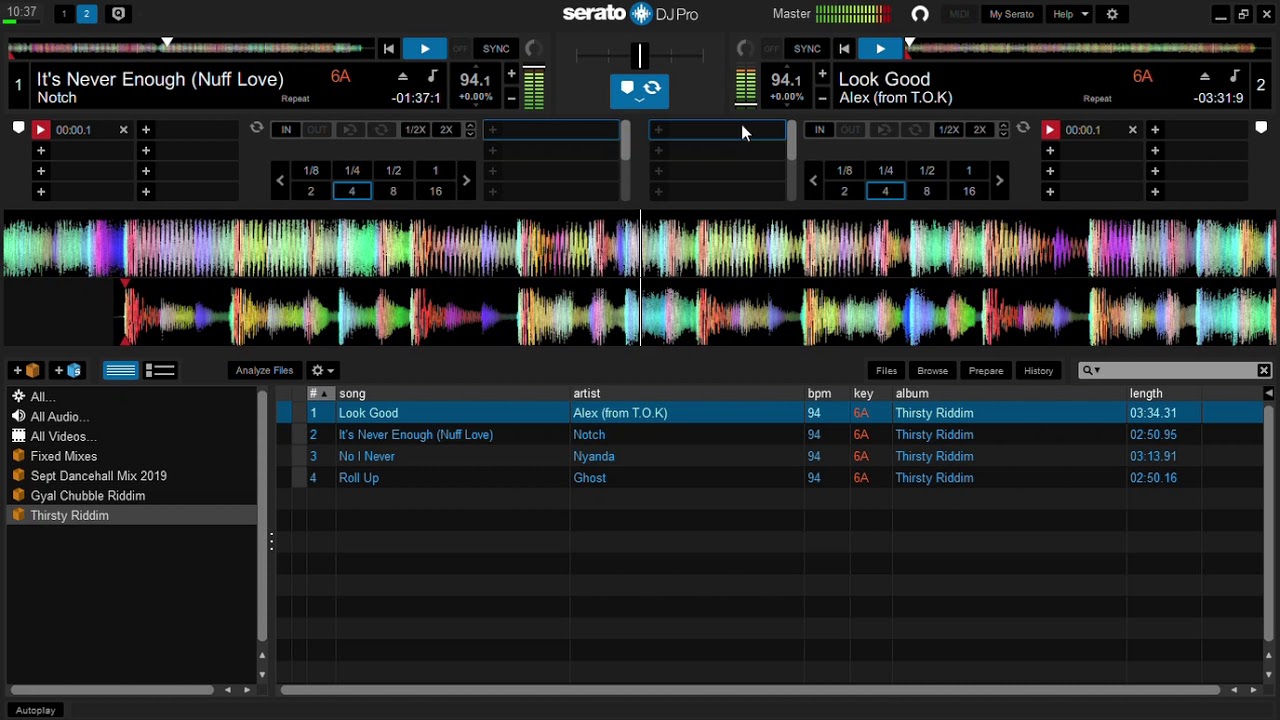Eject the track from deck 2
This screenshot has height=720, width=1280.
1205,77
